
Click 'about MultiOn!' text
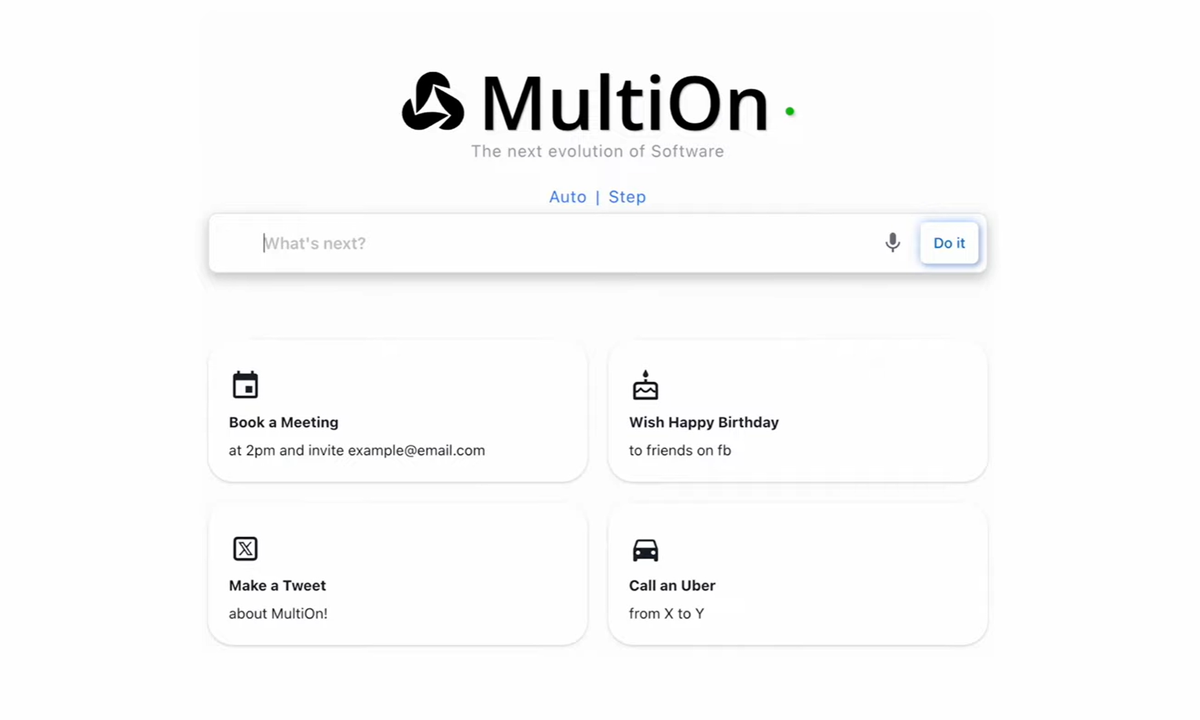point(278,613)
